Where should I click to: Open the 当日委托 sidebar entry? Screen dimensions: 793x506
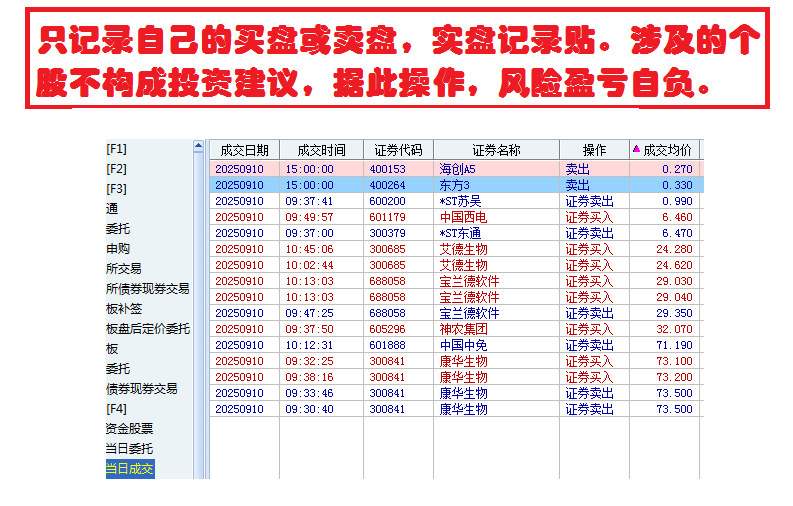click(x=129, y=448)
